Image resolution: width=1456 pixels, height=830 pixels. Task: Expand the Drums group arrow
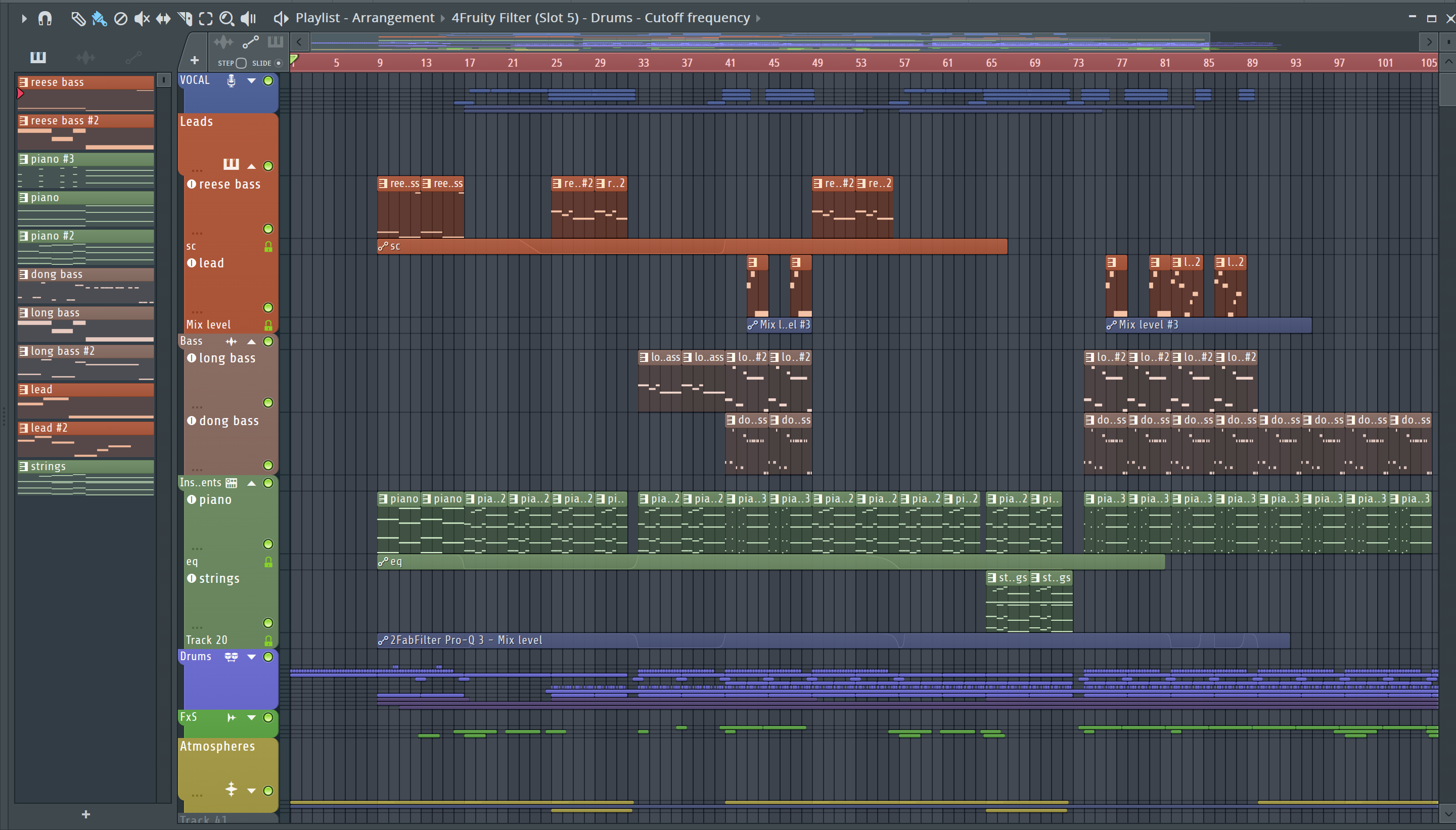point(251,657)
